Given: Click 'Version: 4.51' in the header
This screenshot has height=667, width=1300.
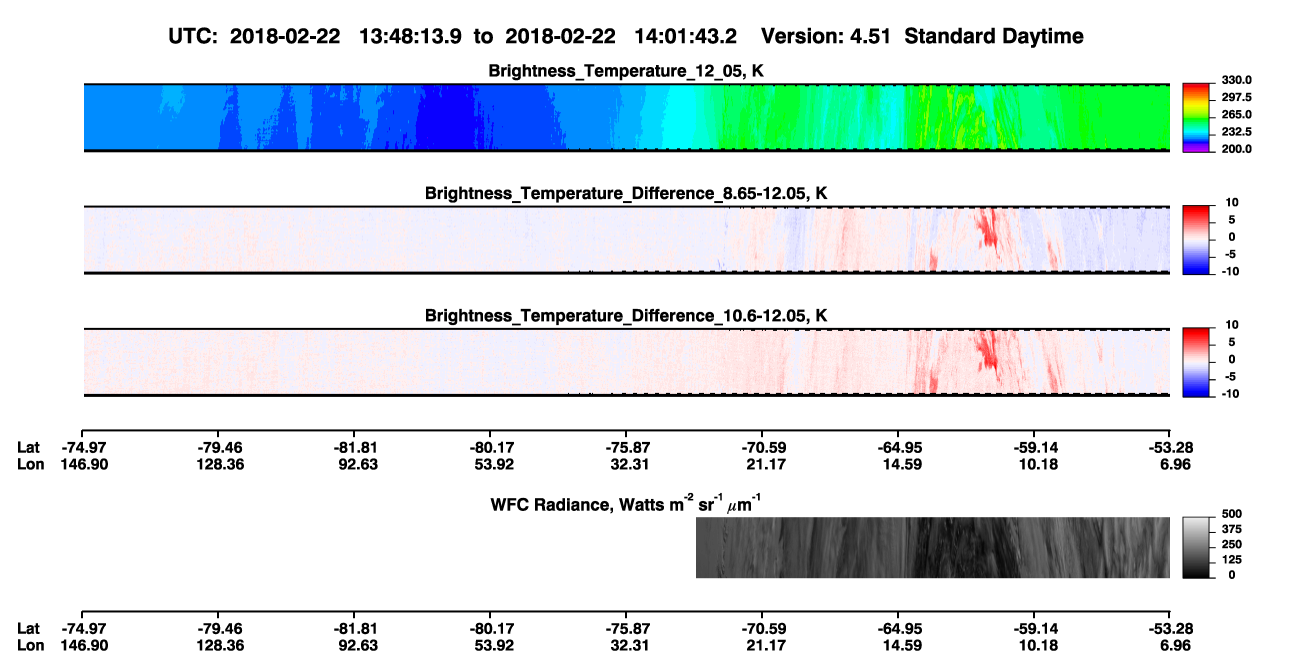Looking at the screenshot, I should (826, 37).
